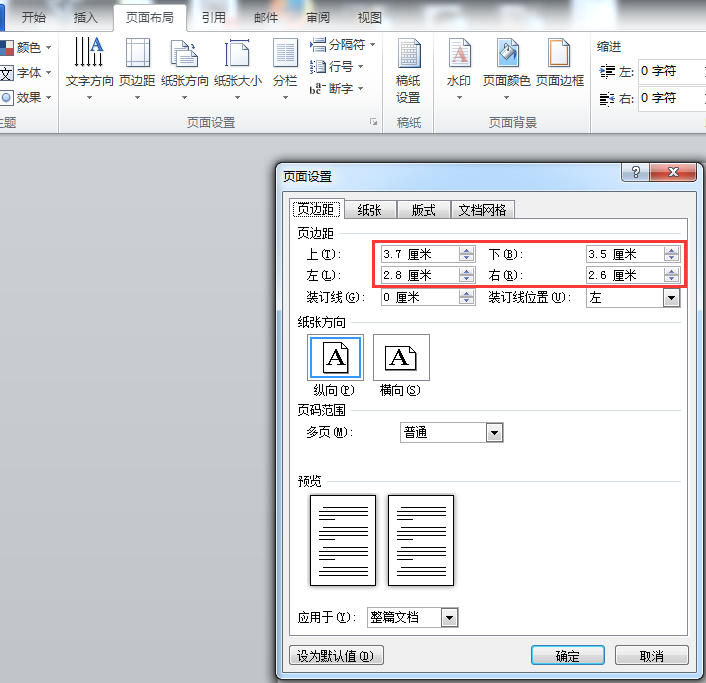Viewport: 706px width, 683px height.
Task: Open the 分栏 columns icon
Action: tap(285, 68)
